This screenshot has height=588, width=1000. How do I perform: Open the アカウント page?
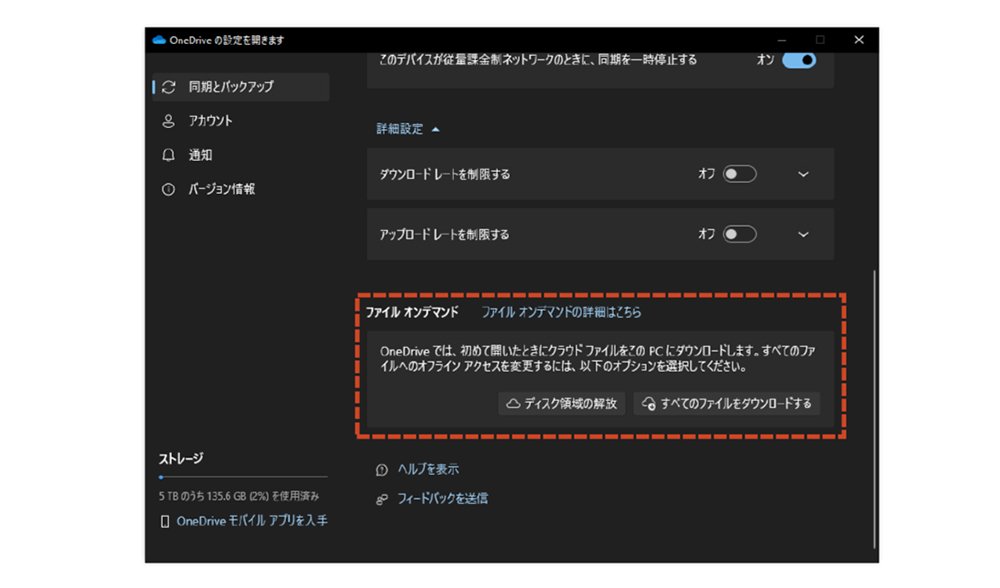point(241,121)
